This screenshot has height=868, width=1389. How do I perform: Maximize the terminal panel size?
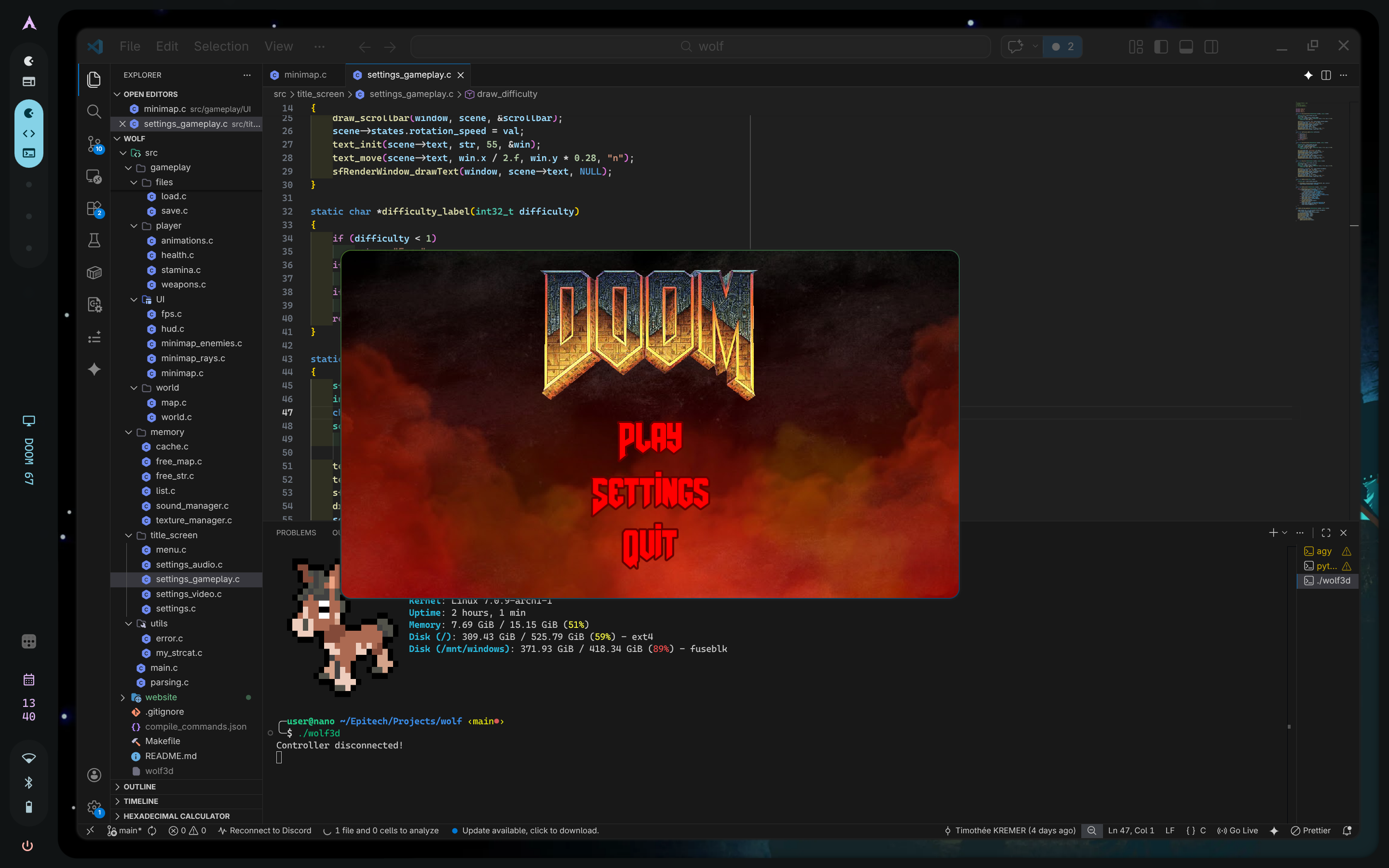[1326, 533]
